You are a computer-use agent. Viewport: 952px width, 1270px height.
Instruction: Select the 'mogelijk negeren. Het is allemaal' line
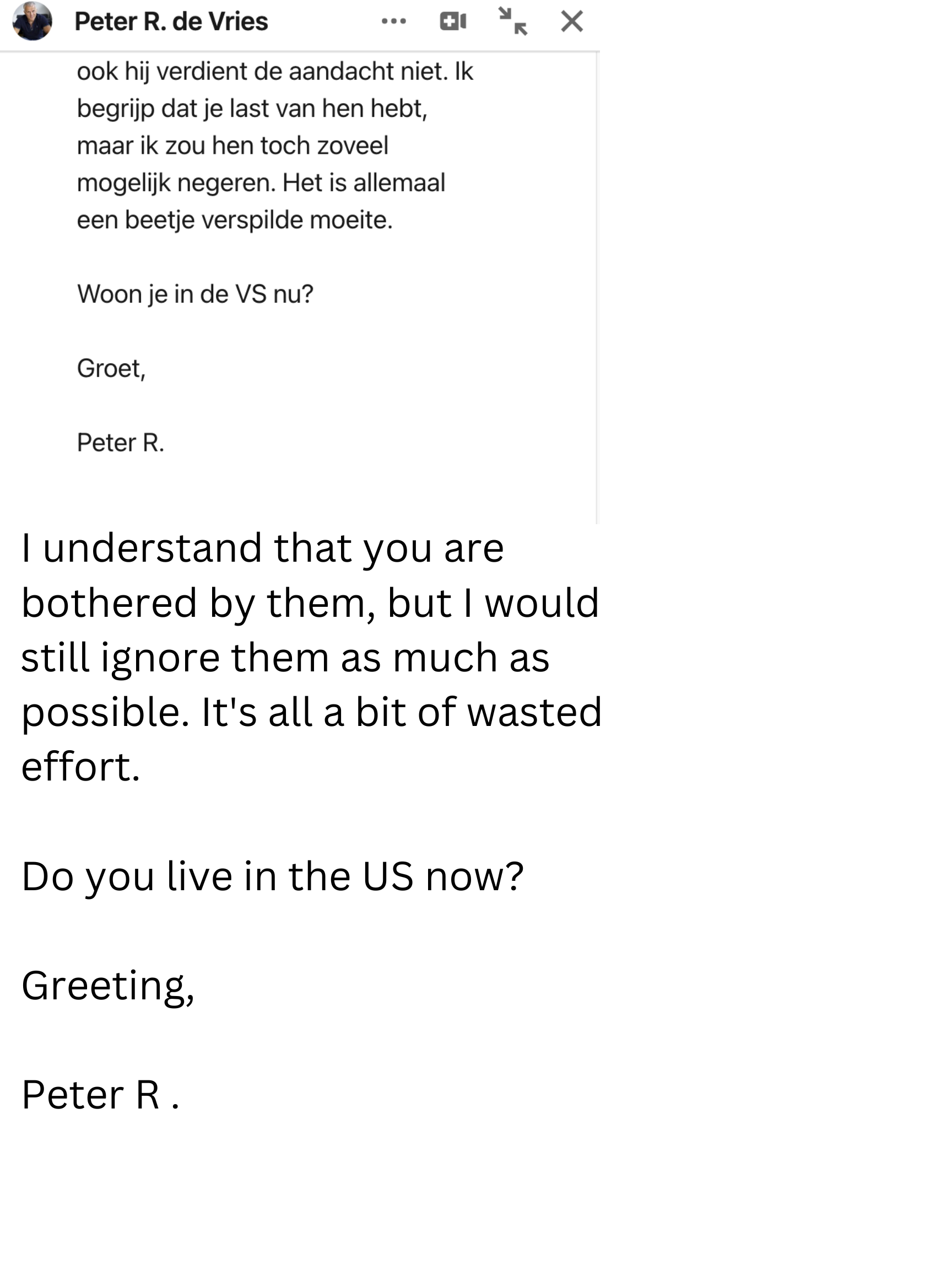[x=261, y=183]
